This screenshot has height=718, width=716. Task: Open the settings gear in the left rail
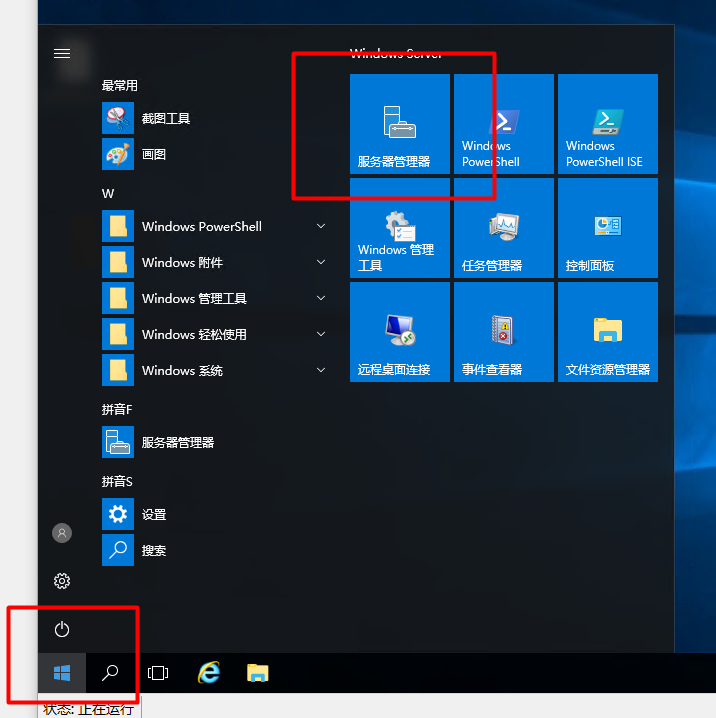62,581
